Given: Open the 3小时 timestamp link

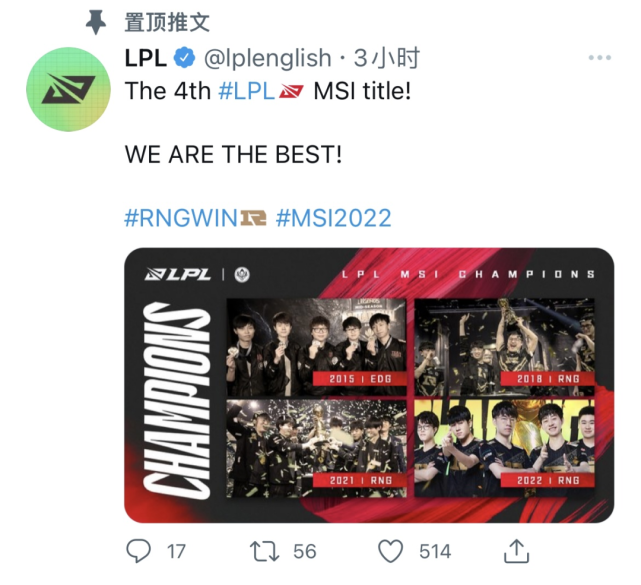Looking at the screenshot, I should pyautogui.click(x=387, y=58).
